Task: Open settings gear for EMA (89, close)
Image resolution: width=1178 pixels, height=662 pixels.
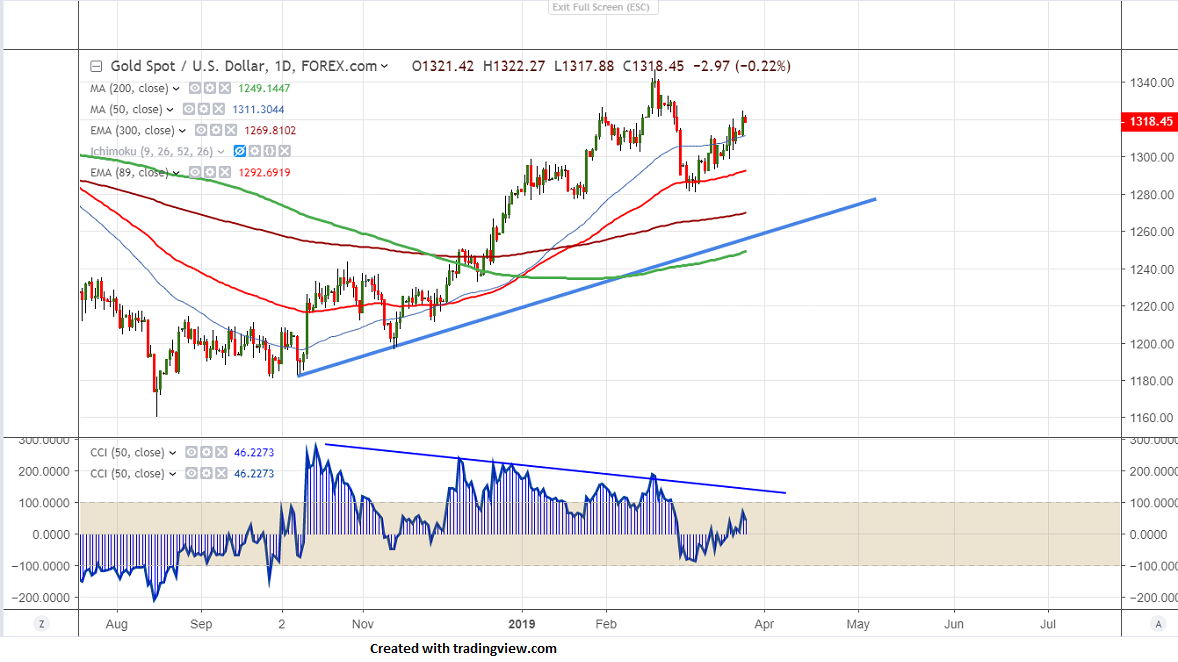Action: 210,172
